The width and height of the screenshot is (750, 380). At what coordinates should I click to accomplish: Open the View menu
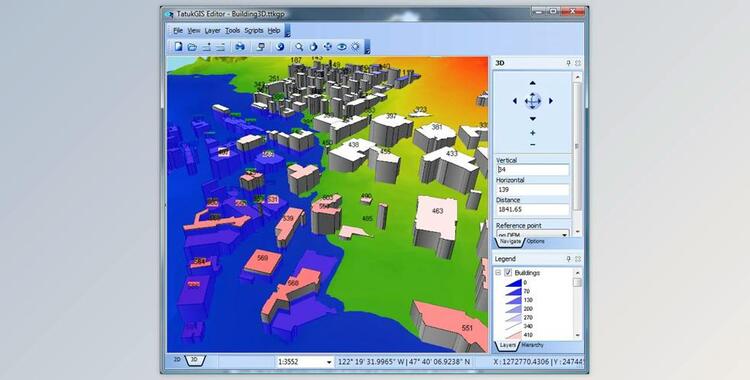point(194,31)
